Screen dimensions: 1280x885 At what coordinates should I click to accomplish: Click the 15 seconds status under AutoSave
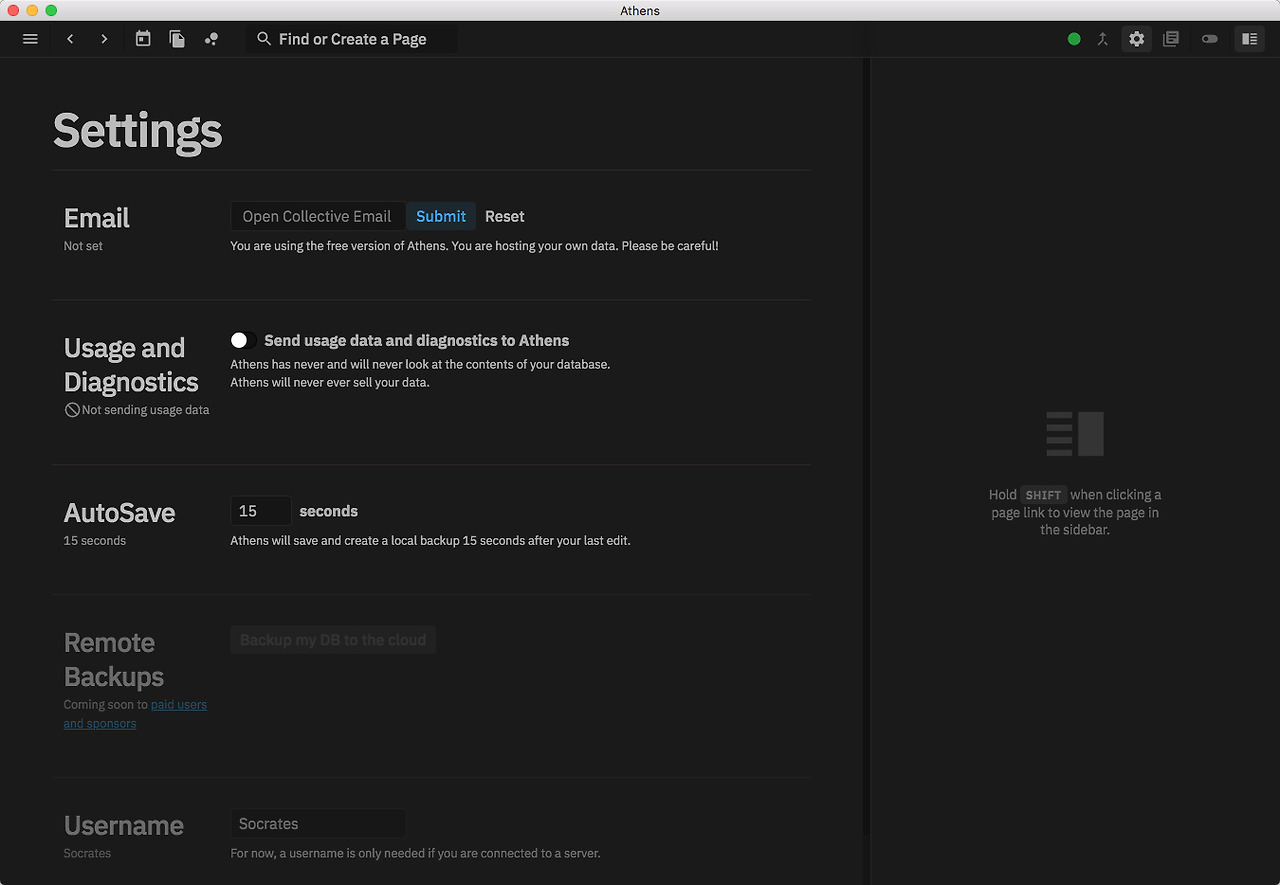95,541
